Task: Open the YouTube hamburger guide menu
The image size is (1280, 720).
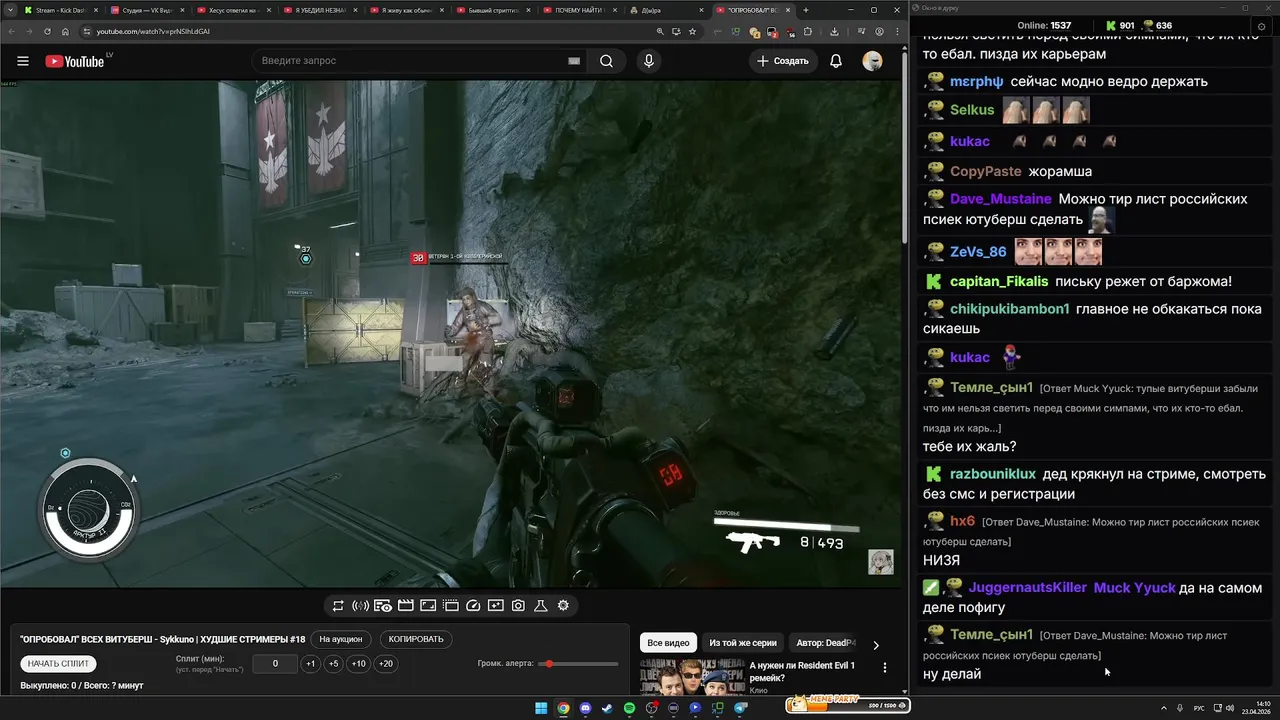Action: tap(23, 61)
